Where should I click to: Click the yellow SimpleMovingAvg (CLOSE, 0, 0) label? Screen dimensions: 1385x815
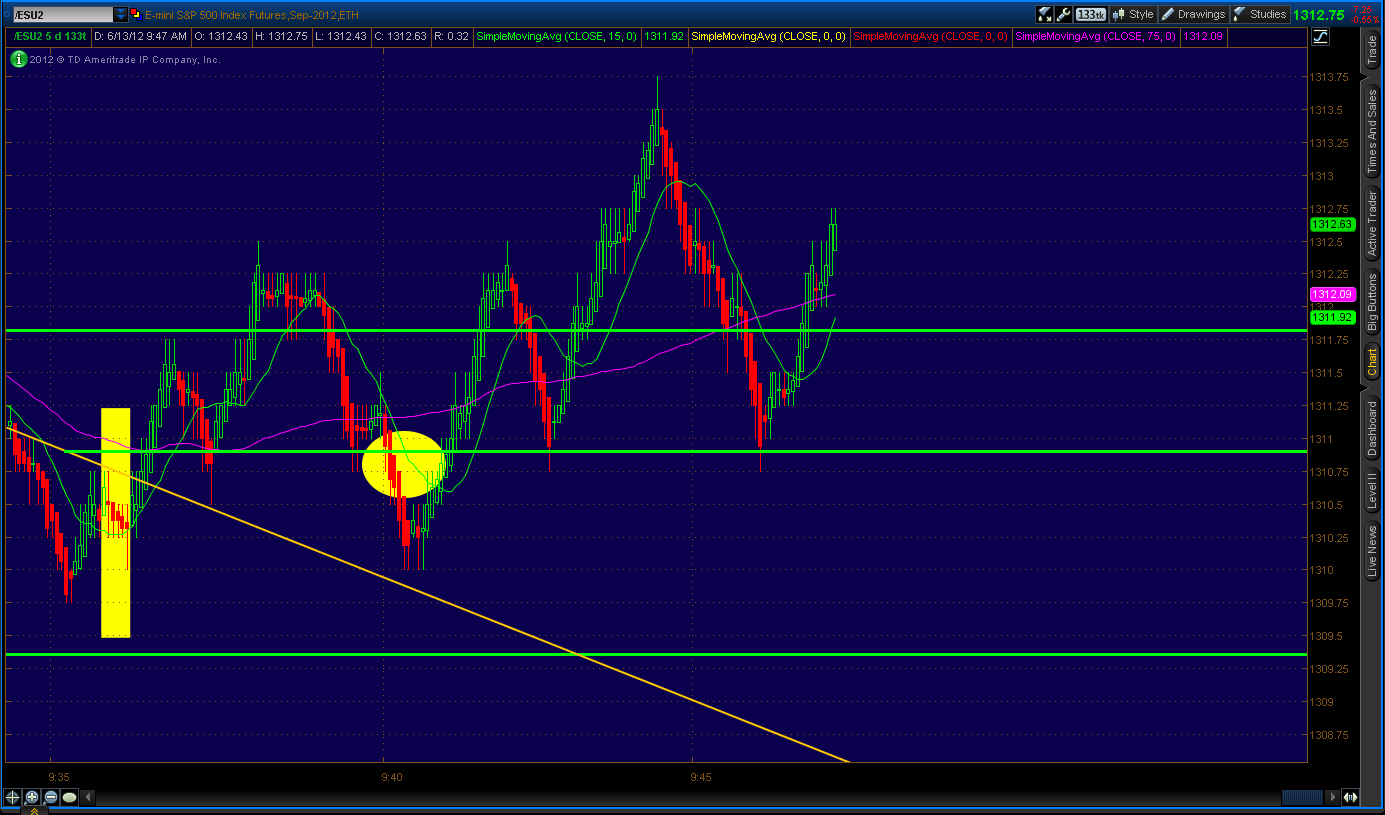click(x=768, y=37)
